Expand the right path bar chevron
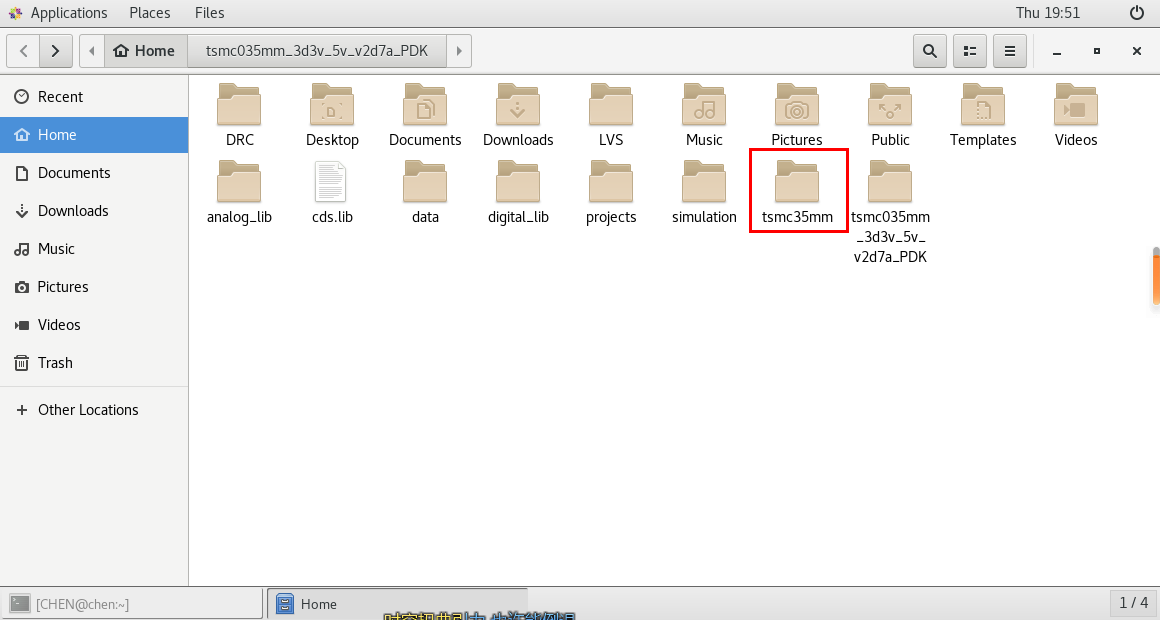 [459, 50]
